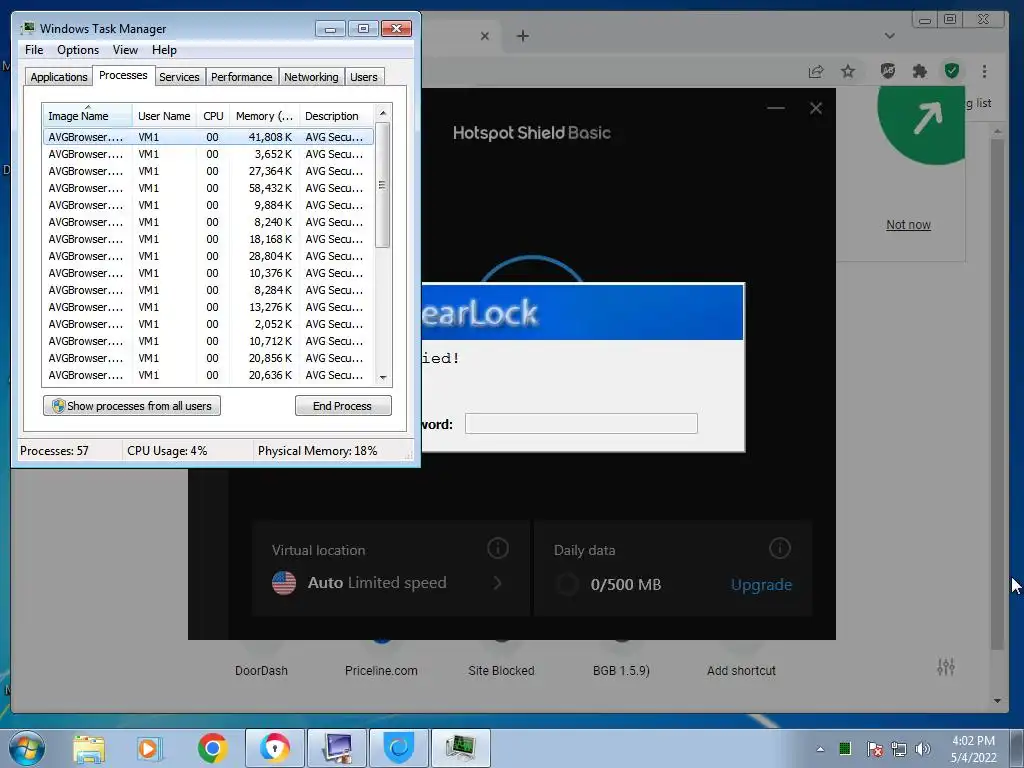The width and height of the screenshot is (1024, 768).
Task: Expand the Virtual location chevron
Action: tap(498, 583)
